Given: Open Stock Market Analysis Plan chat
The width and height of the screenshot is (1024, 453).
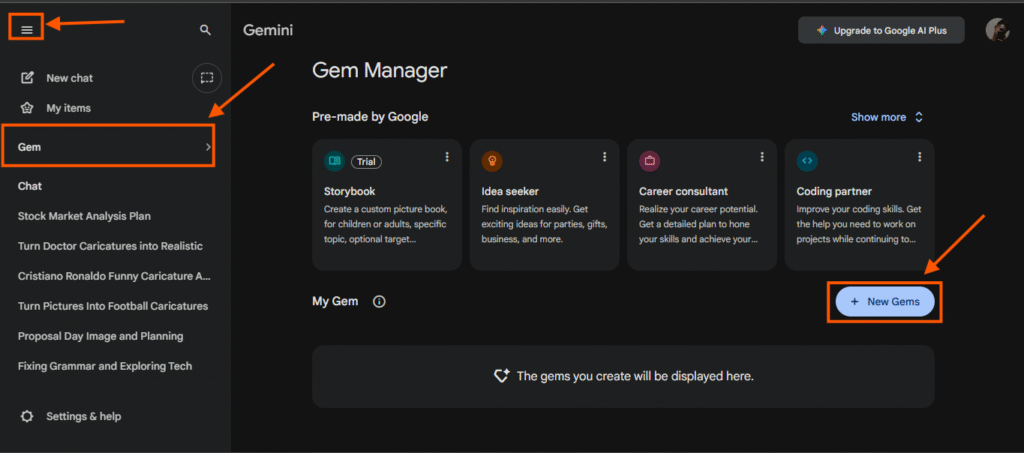Looking at the screenshot, I should (84, 216).
